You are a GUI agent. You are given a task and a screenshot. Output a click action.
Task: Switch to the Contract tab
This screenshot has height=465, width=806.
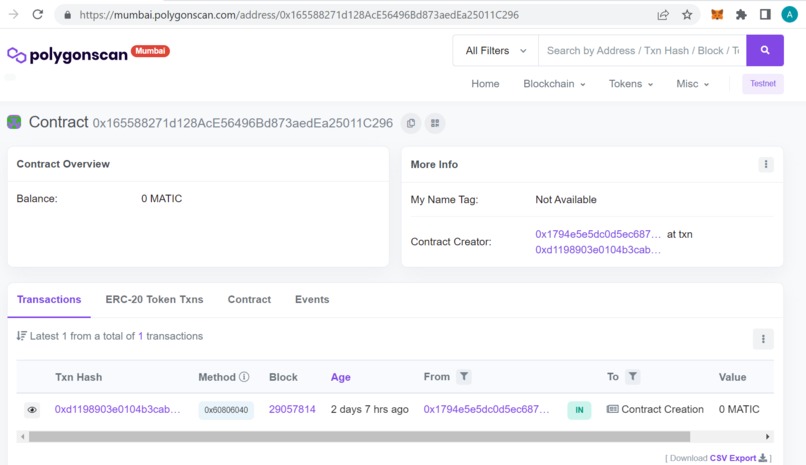pos(249,300)
